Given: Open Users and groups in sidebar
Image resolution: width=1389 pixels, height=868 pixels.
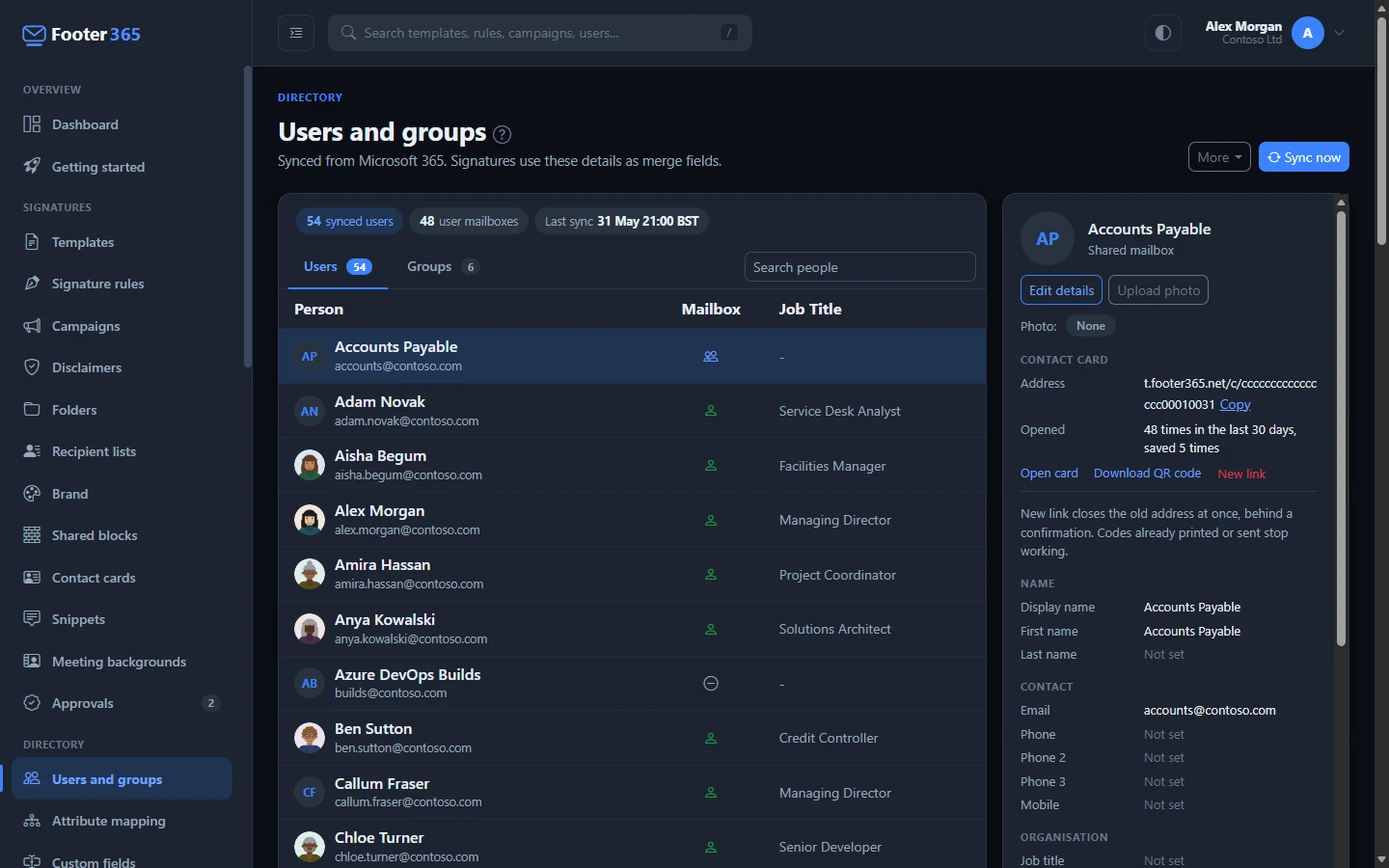Looking at the screenshot, I should (x=123, y=779).
